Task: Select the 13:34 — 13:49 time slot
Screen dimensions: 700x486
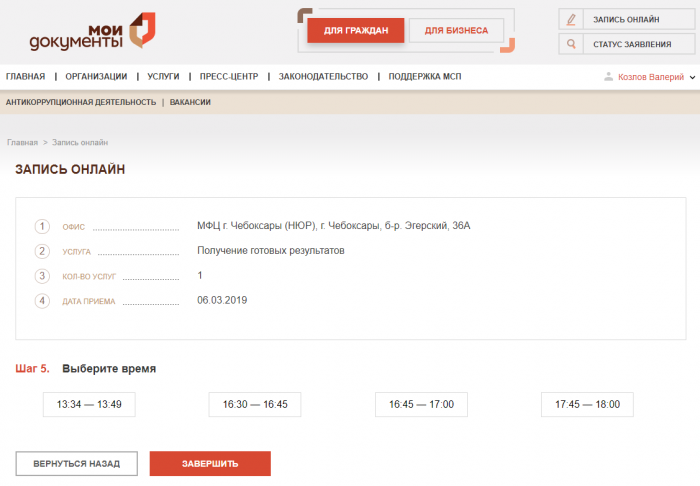Action: pyautogui.click(x=89, y=404)
